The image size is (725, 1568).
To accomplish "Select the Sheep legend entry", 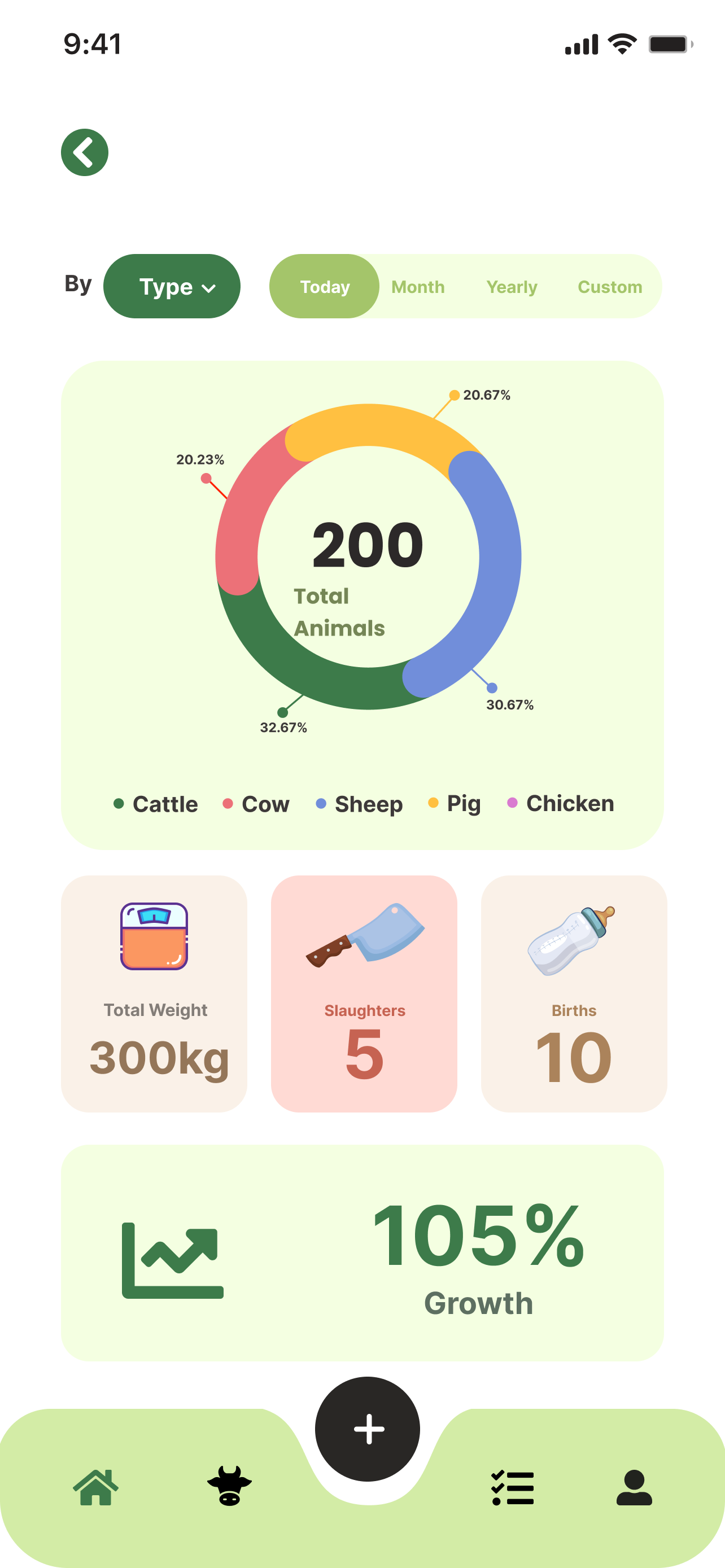I will [359, 804].
